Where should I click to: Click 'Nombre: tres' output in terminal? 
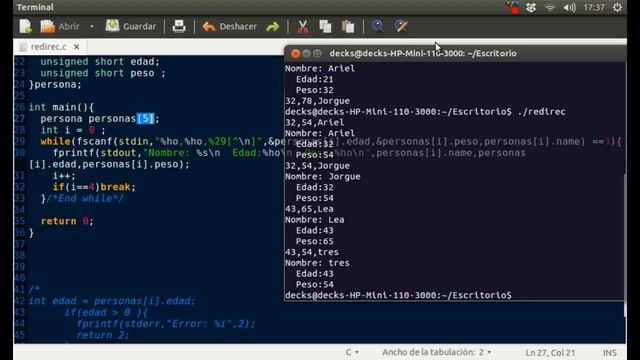click(x=318, y=263)
